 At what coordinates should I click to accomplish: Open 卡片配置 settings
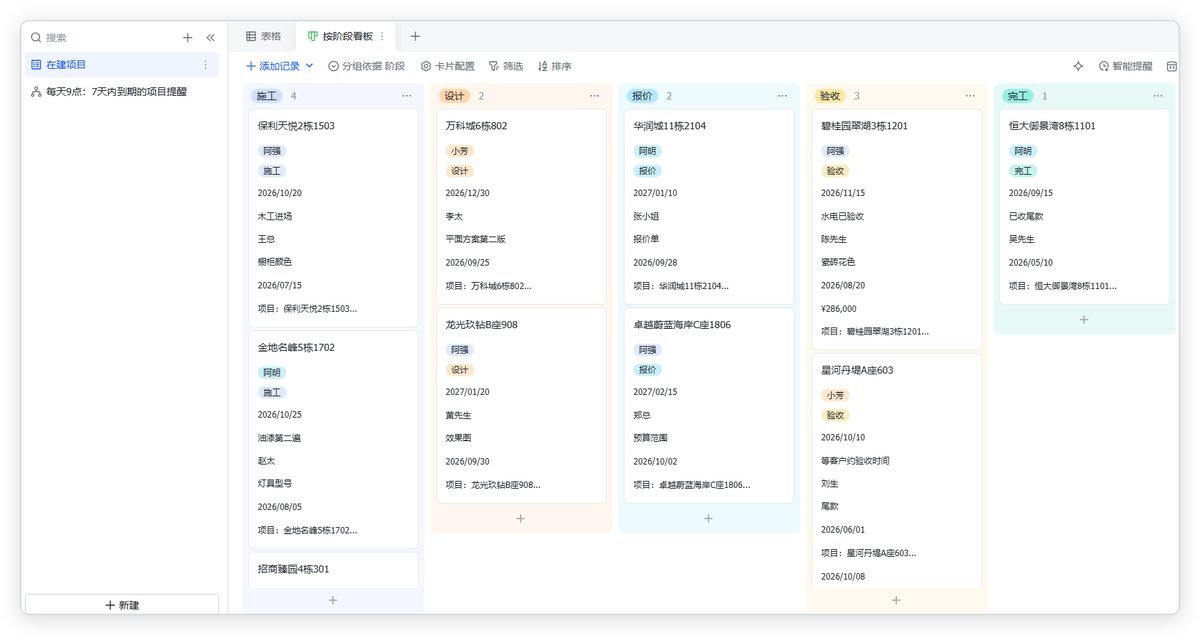[447, 66]
